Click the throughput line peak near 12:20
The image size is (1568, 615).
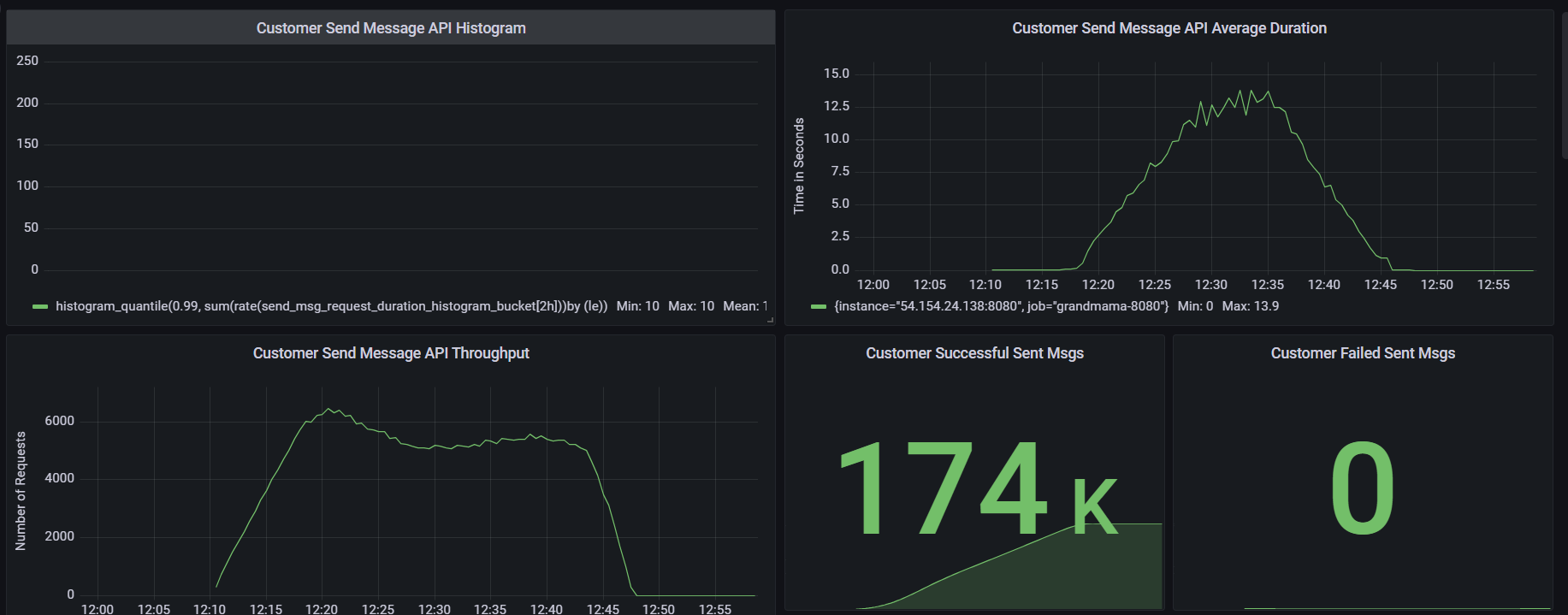pyautogui.click(x=328, y=409)
